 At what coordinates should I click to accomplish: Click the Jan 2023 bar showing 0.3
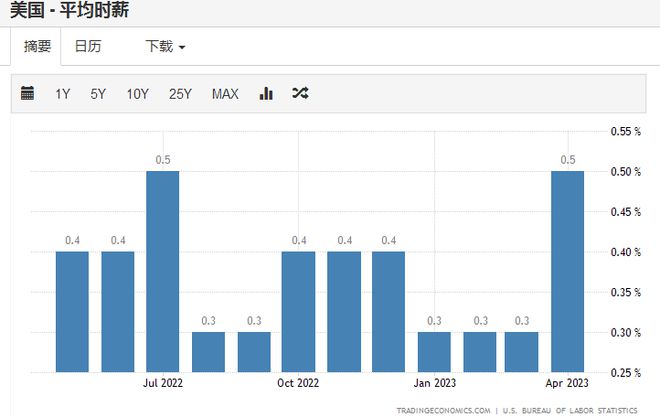tap(434, 352)
